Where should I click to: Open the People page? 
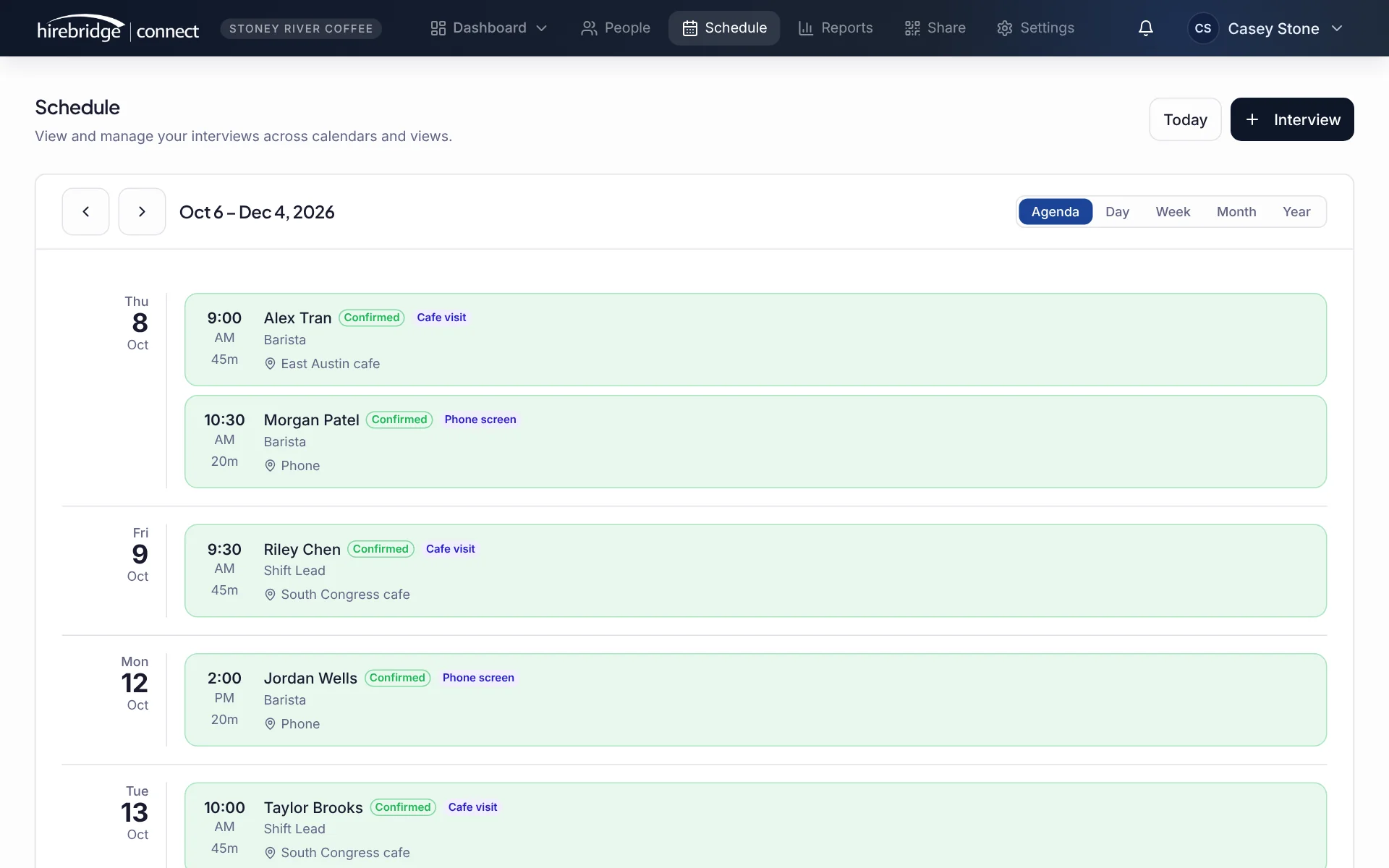click(x=616, y=28)
